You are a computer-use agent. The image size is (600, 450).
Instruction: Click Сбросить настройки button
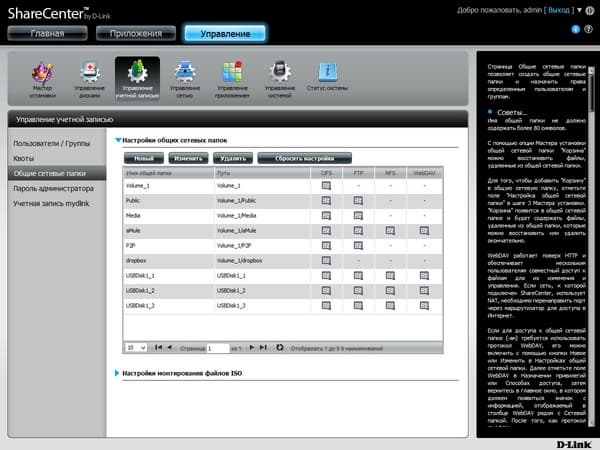pyautogui.click(x=305, y=158)
